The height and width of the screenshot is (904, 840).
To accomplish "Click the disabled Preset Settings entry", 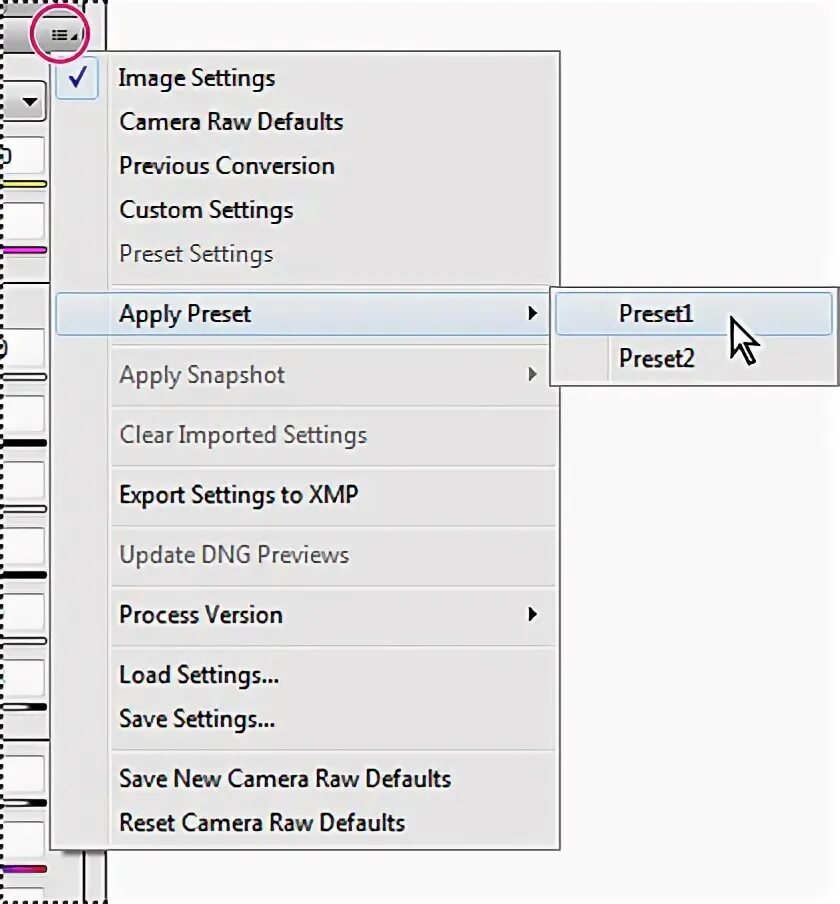I will click(x=196, y=254).
